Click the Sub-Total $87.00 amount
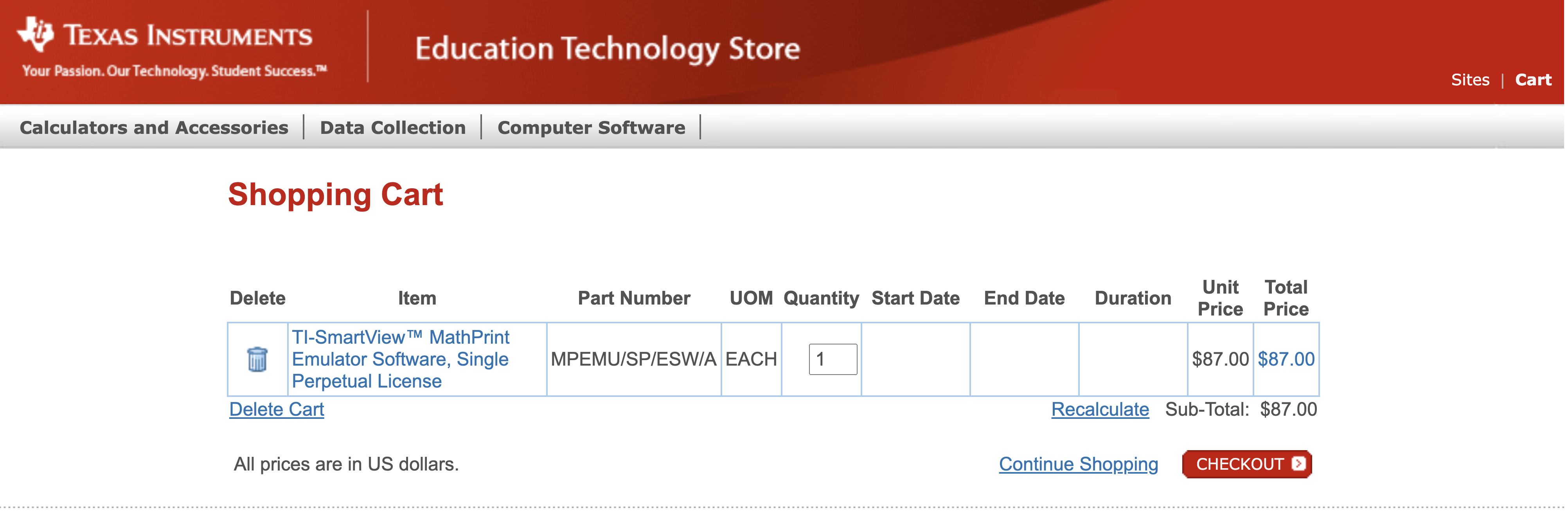The width and height of the screenshot is (1568, 512). click(x=1289, y=409)
